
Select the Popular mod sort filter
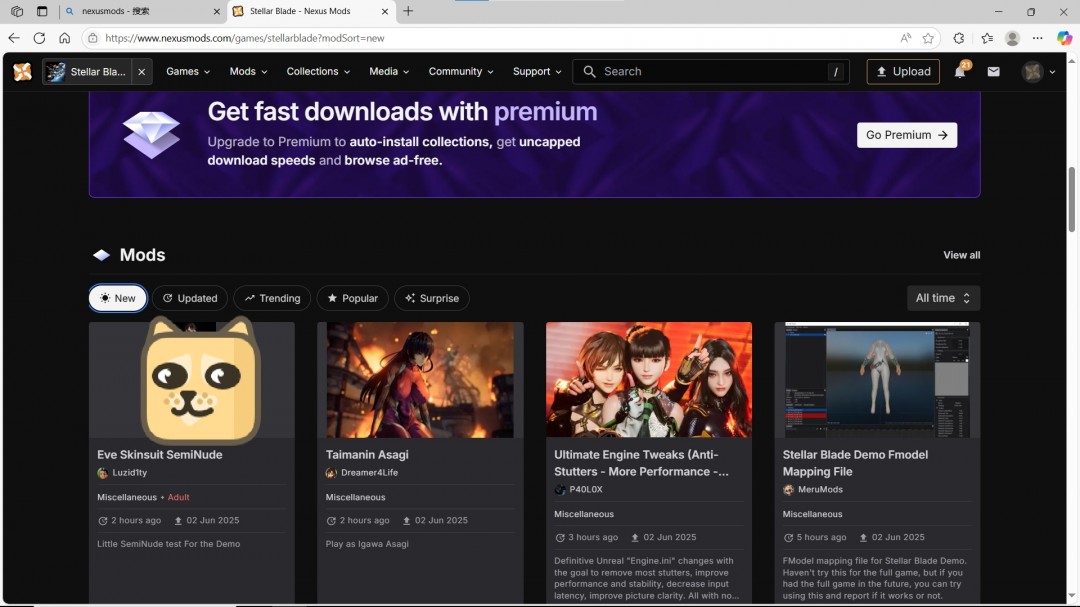(353, 298)
